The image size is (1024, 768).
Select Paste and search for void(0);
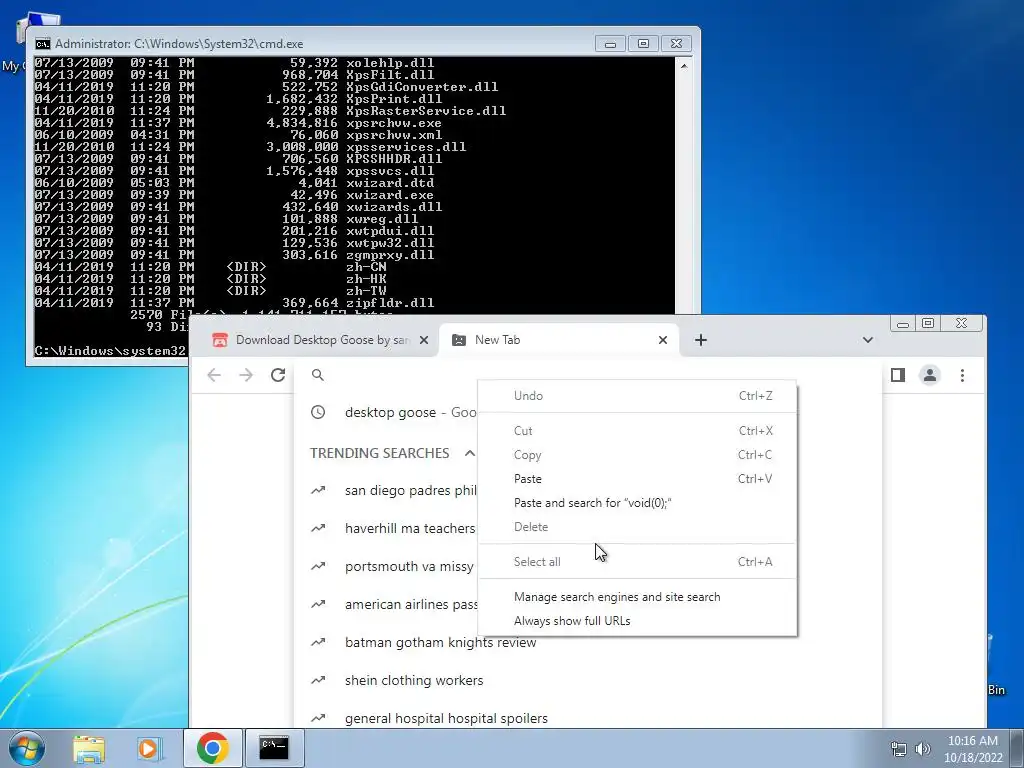click(637, 503)
